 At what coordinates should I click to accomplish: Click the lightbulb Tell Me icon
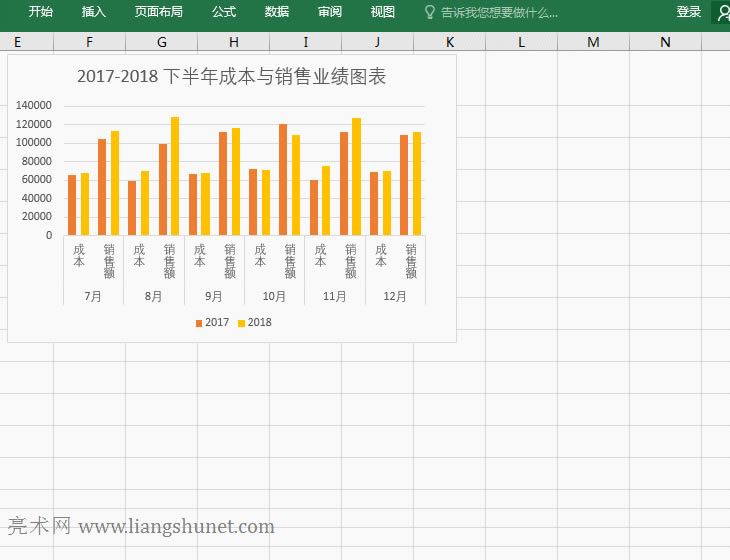tap(430, 12)
